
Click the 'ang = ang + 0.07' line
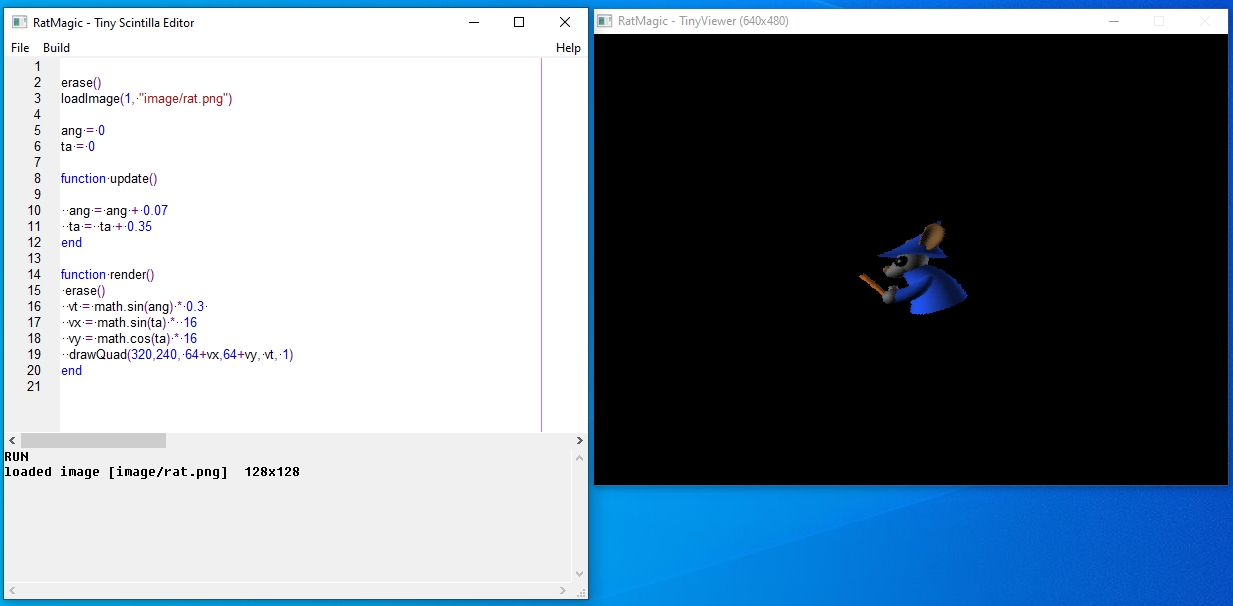(x=118, y=210)
